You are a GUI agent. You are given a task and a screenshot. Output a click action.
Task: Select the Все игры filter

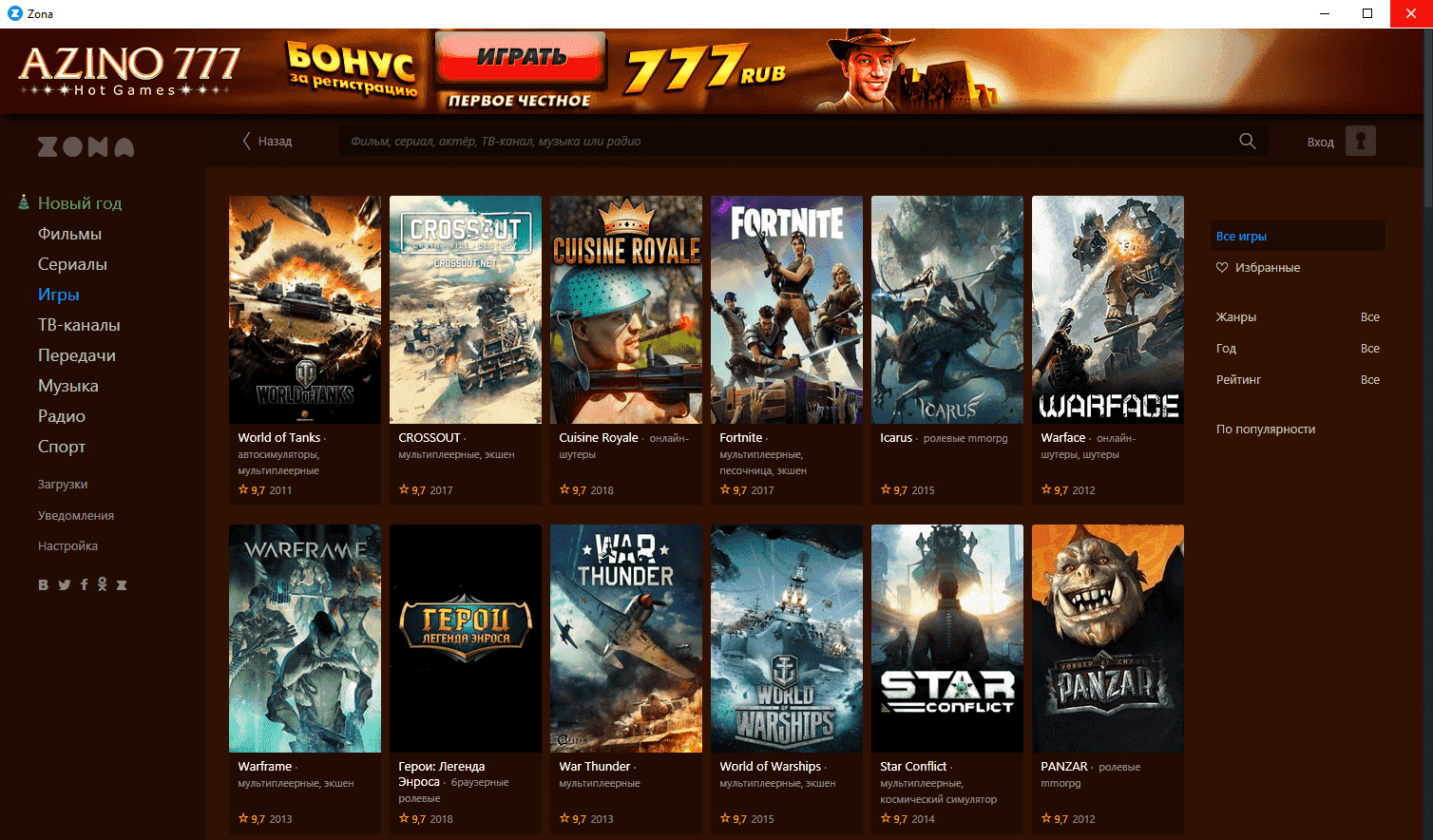point(1297,237)
